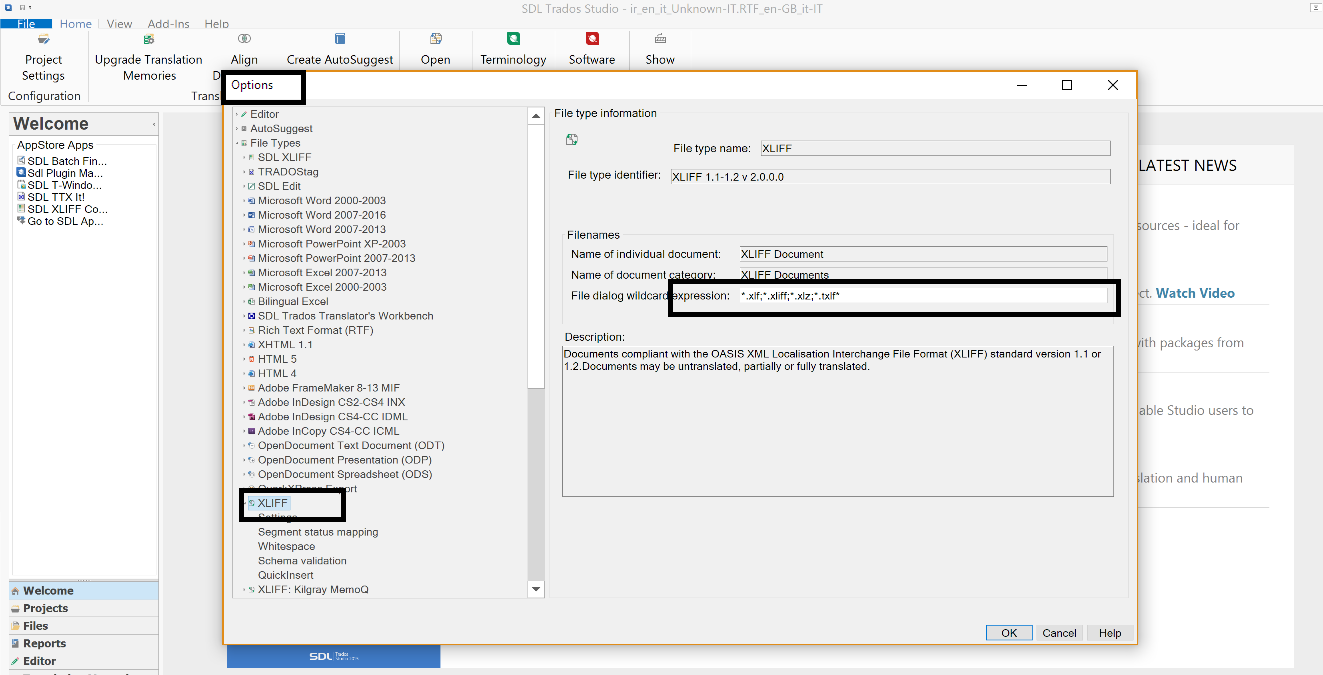The image size is (1323, 675).
Task: Open the File menu
Action: [x=26, y=23]
